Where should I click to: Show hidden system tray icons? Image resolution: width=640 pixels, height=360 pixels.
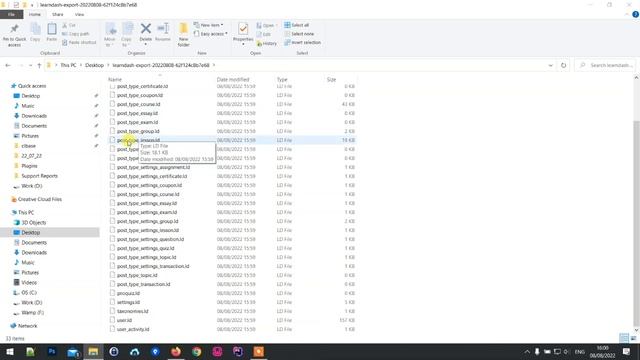click(x=527, y=351)
